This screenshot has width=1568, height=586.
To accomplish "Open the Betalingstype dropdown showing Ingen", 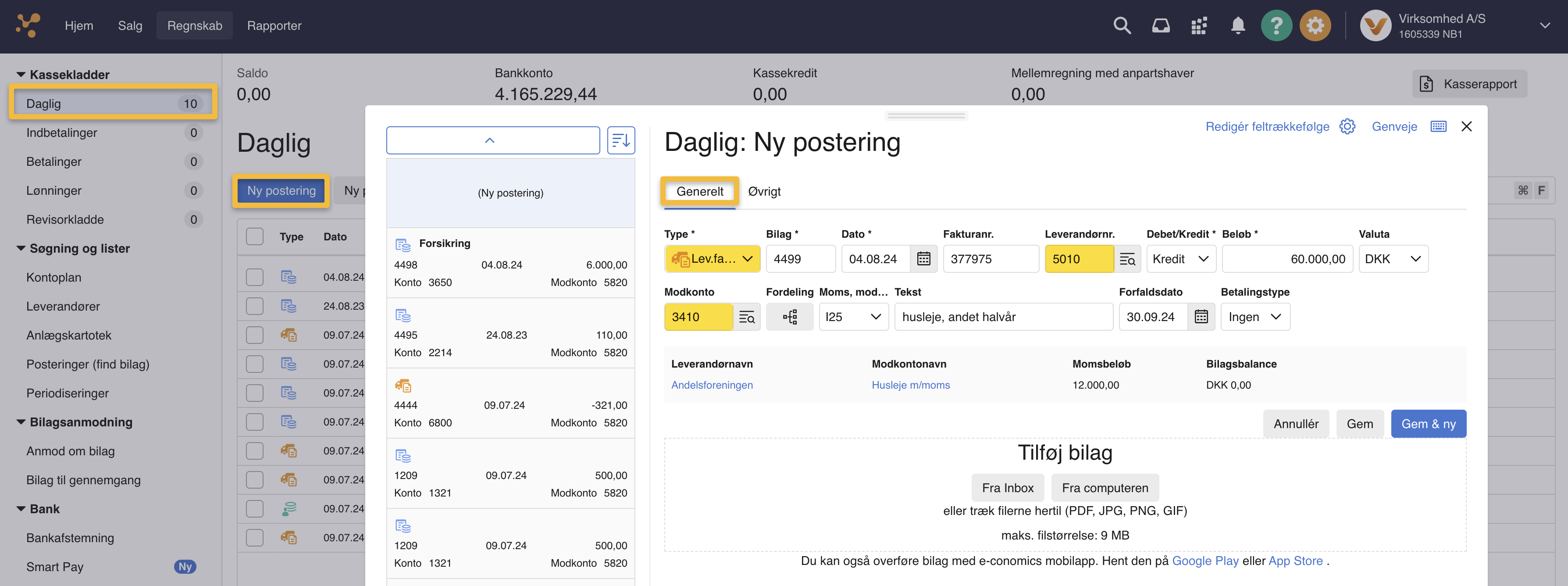I will (x=1255, y=317).
